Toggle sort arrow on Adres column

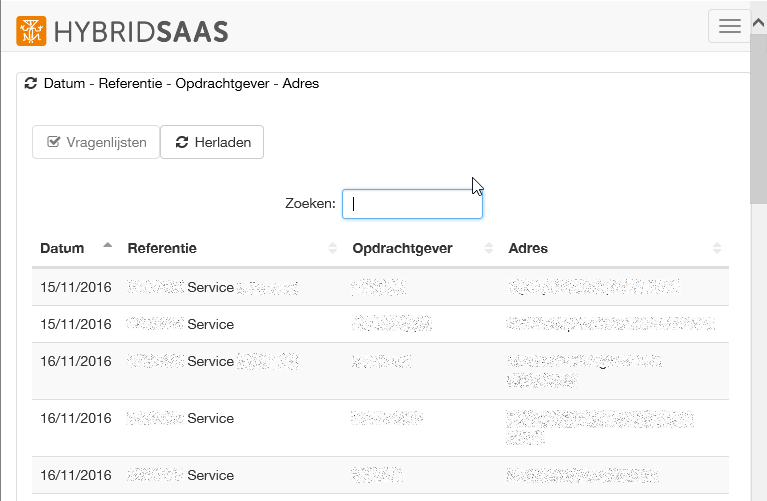coord(717,248)
